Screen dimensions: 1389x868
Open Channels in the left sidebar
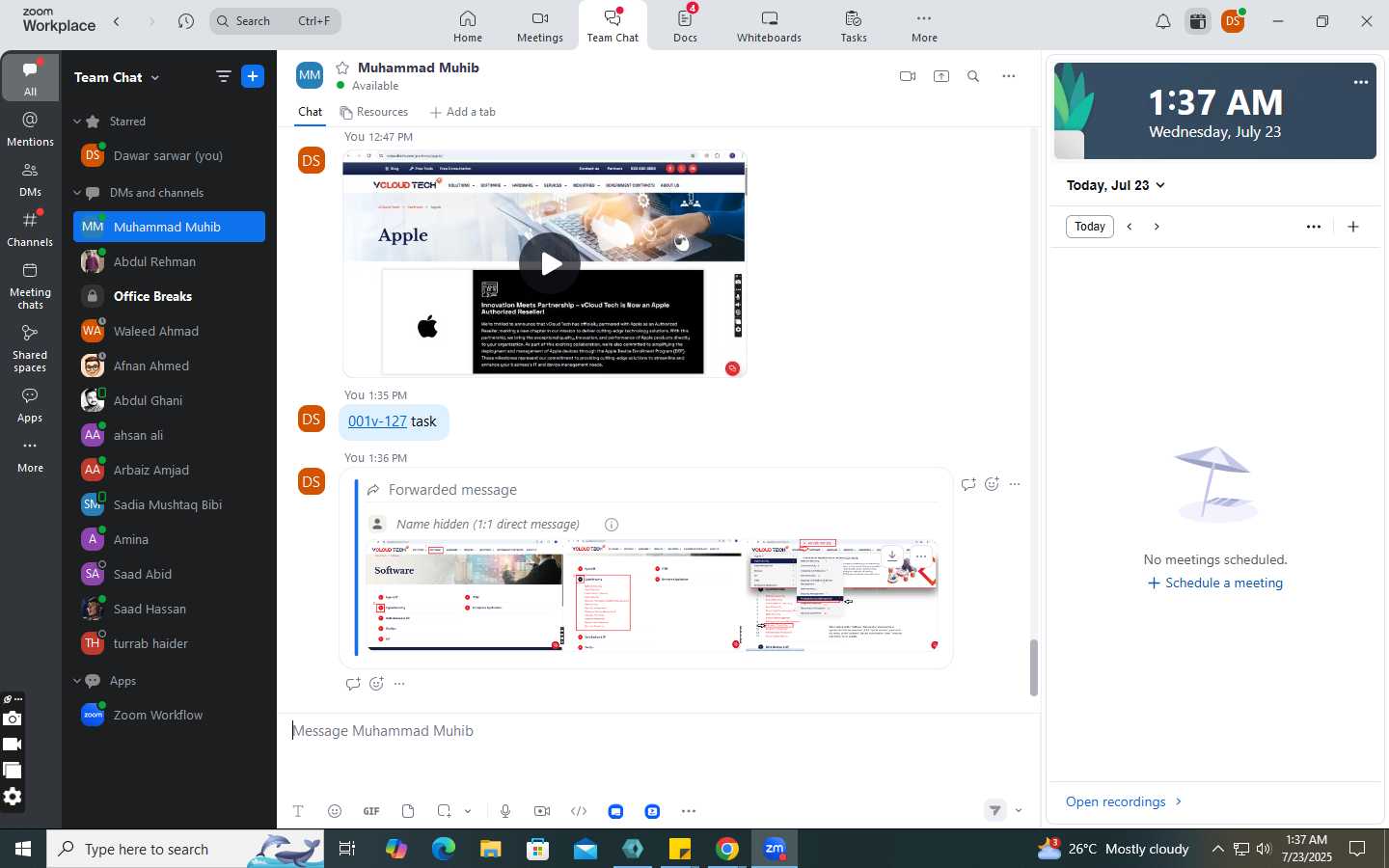tap(31, 230)
